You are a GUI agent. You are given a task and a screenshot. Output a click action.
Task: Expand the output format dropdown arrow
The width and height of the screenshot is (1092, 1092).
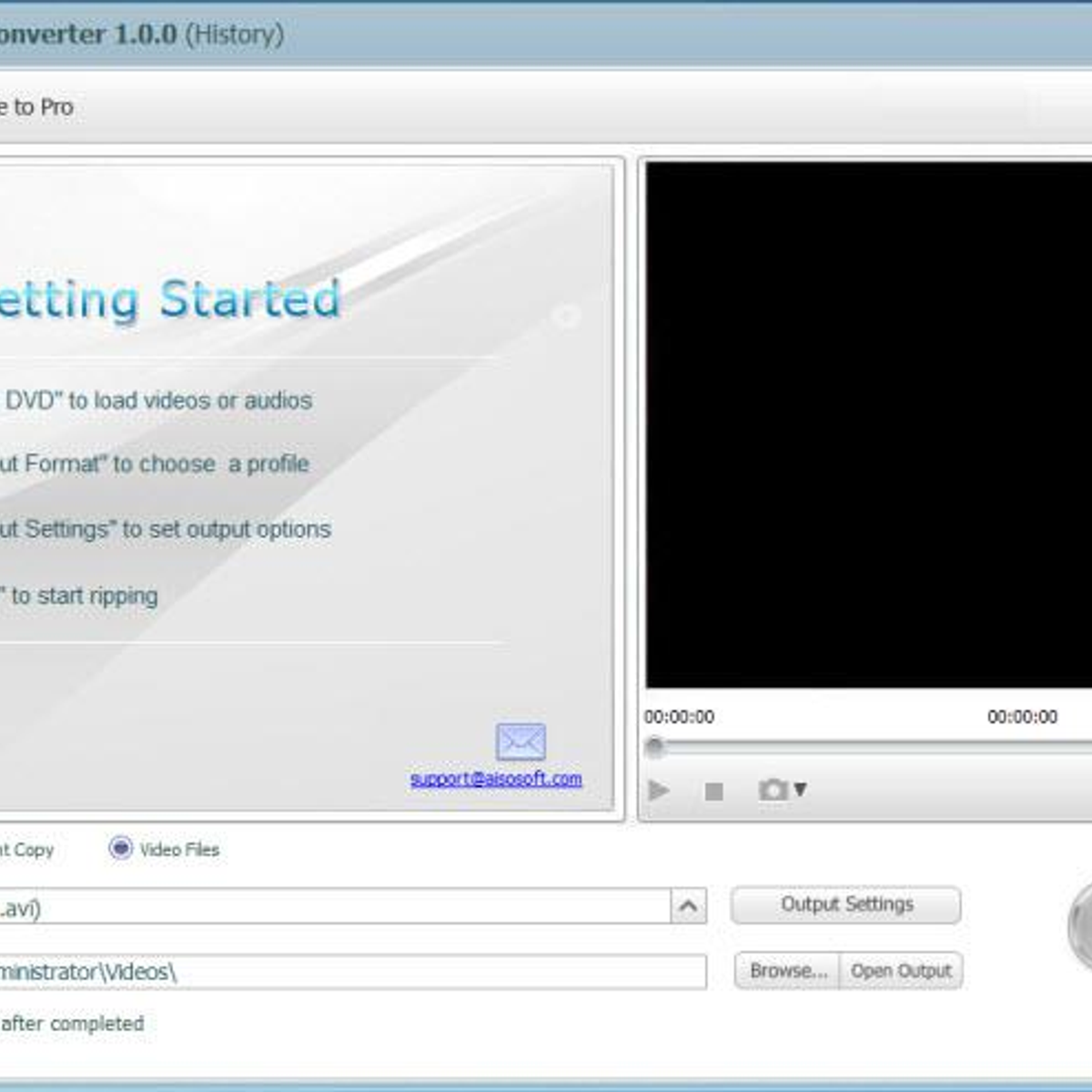point(689,906)
